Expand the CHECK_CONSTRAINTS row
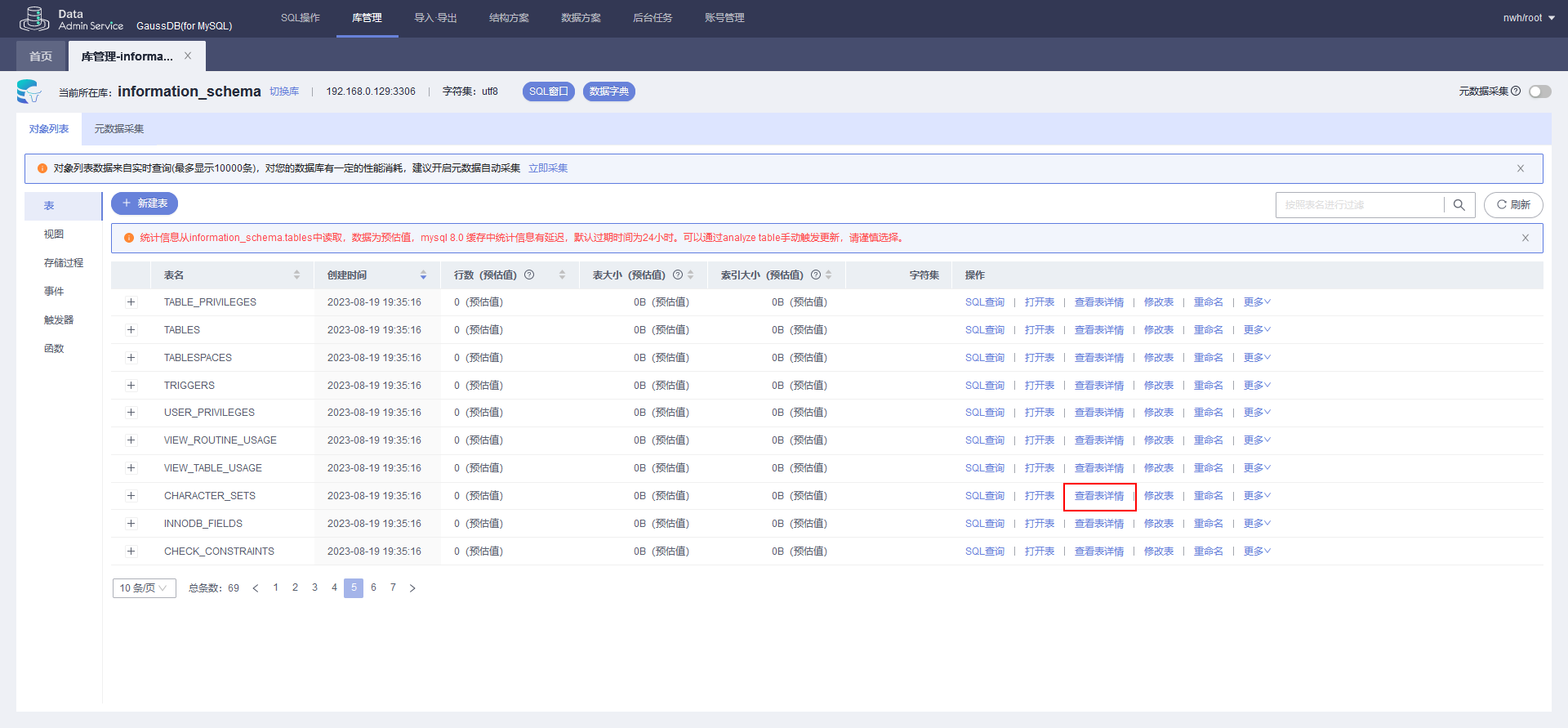Screen dimensions: 1568x728 [131, 552]
